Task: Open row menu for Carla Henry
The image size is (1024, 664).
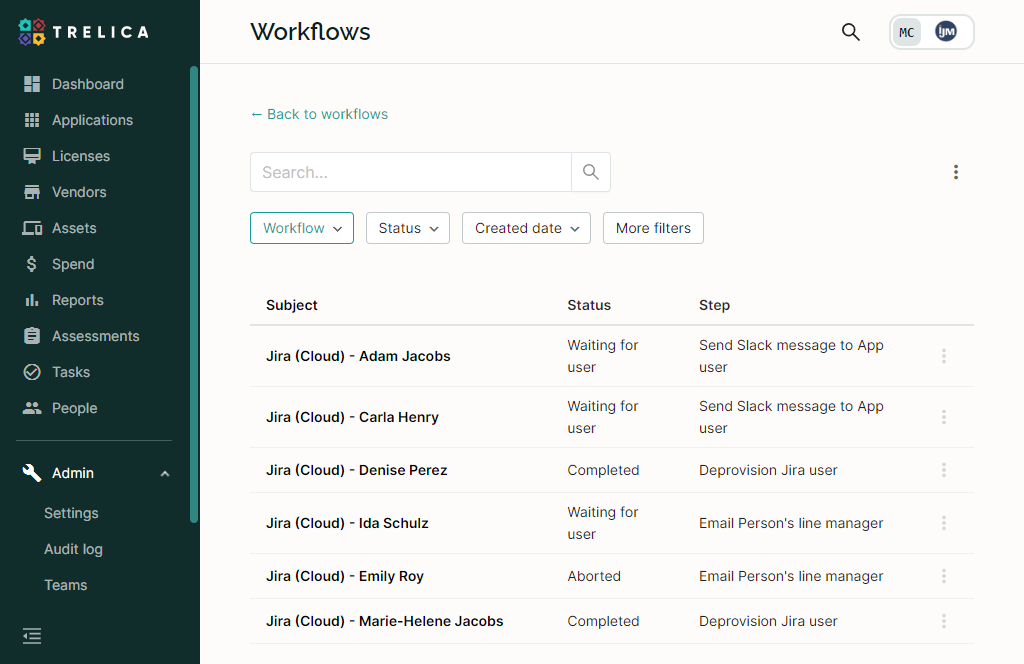Action: [944, 417]
